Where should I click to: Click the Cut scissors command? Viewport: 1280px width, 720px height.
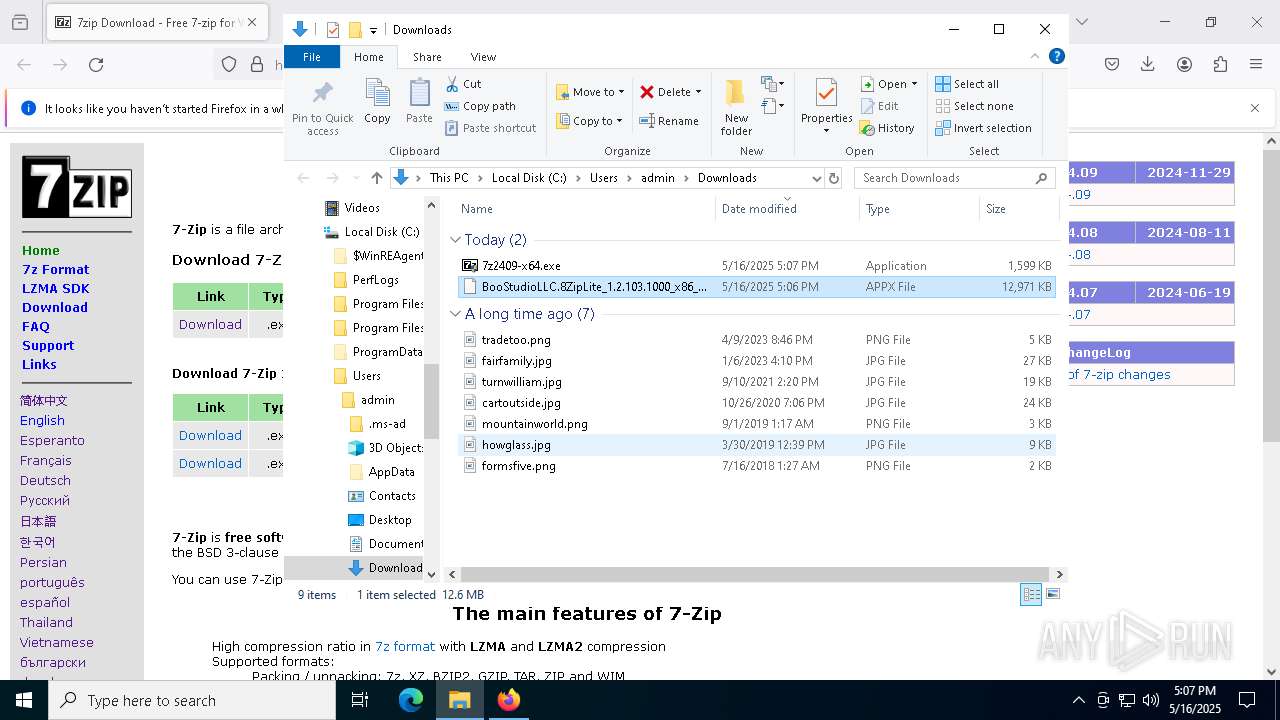[x=463, y=84]
